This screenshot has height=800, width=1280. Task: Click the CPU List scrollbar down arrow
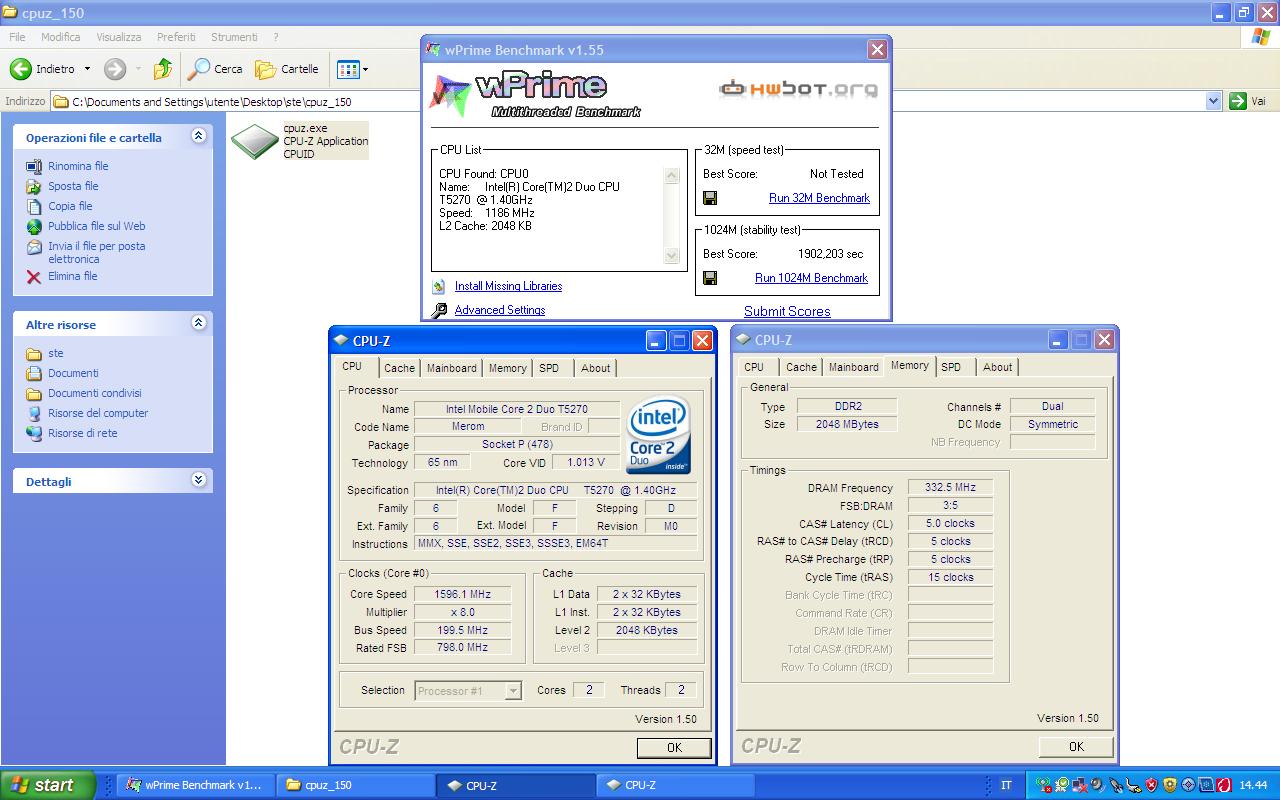(672, 256)
